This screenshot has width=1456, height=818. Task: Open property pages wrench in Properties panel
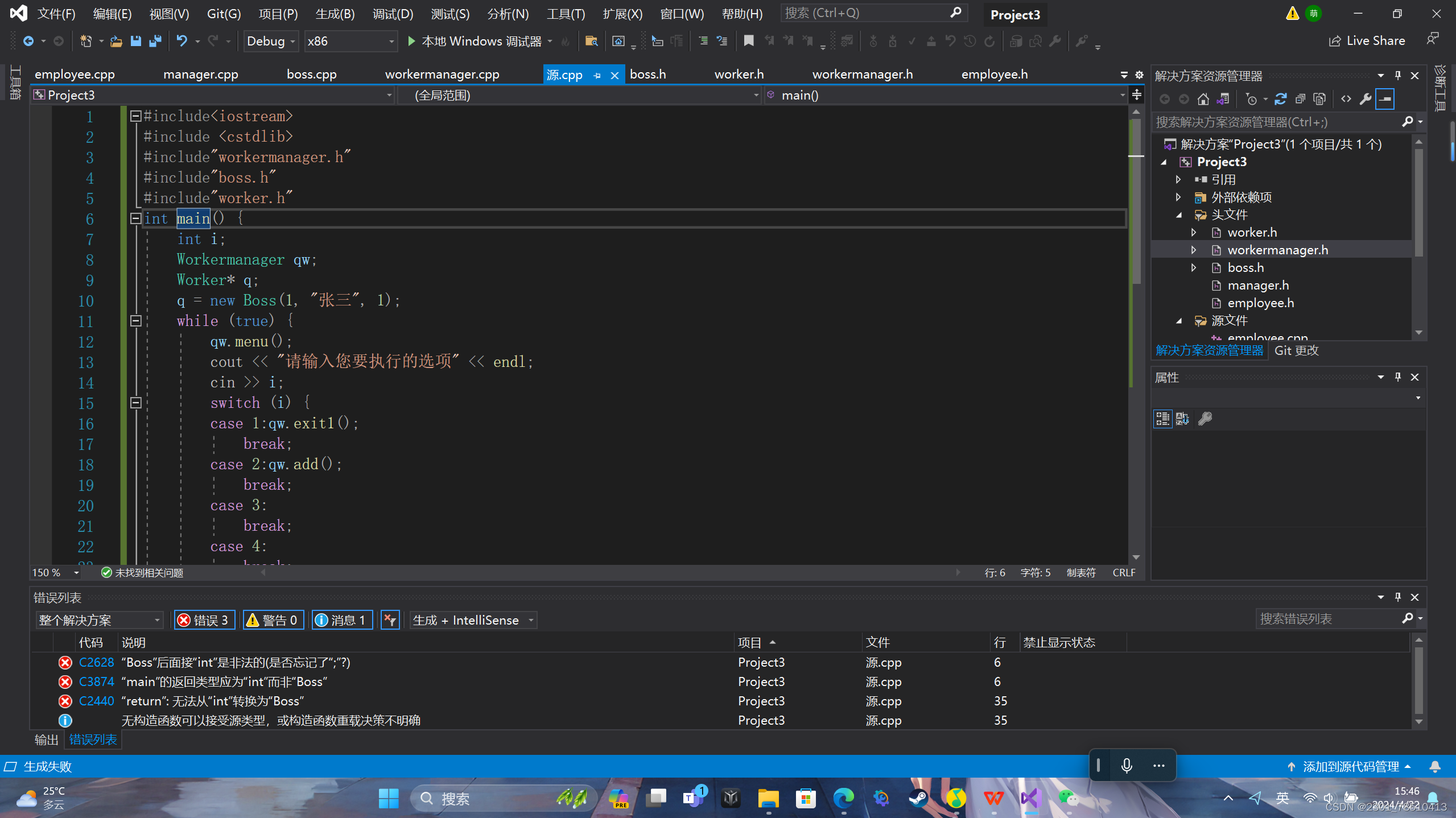(x=1205, y=419)
